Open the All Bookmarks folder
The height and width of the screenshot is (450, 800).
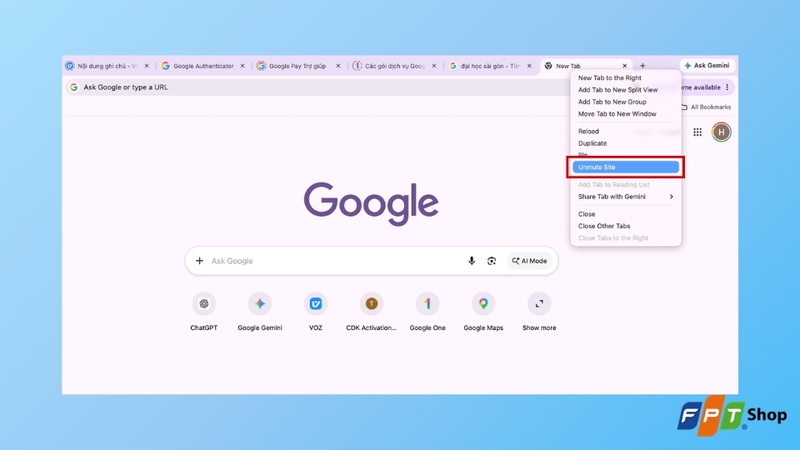point(706,107)
